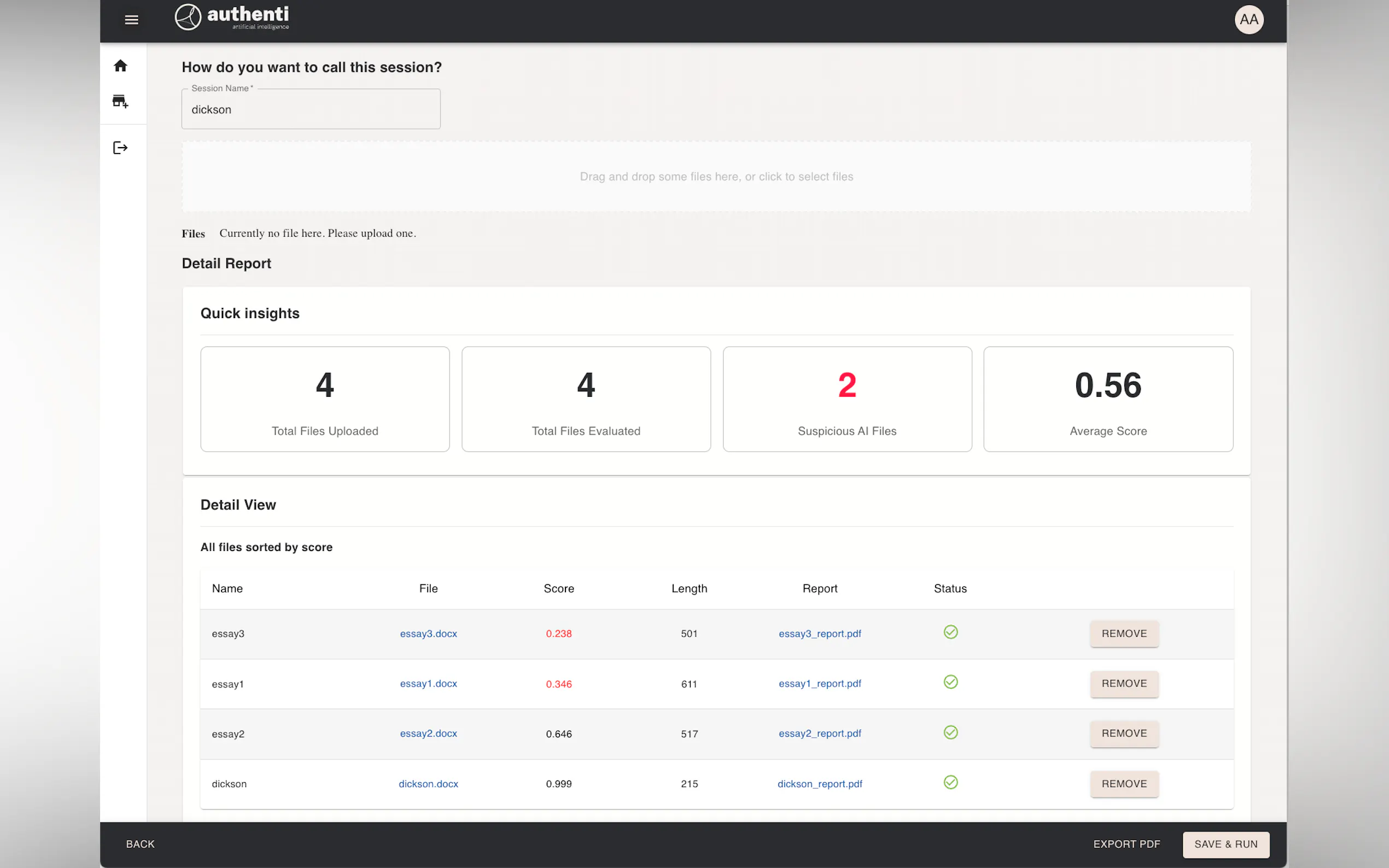Screen dimensions: 1389x868
Task: Open essay1.docx file link
Action: 428,683
